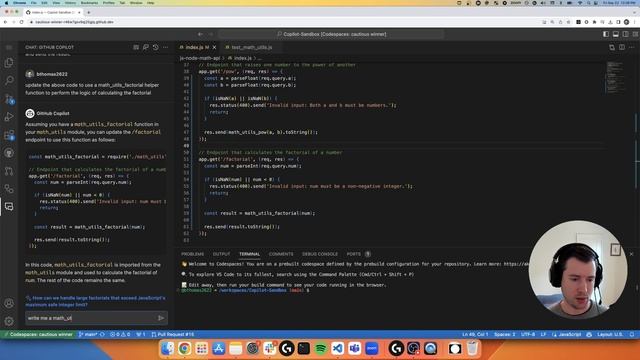This screenshot has height=360, width=640.
Task: Click Spaces: 2 indentation setting
Action: click(504, 334)
